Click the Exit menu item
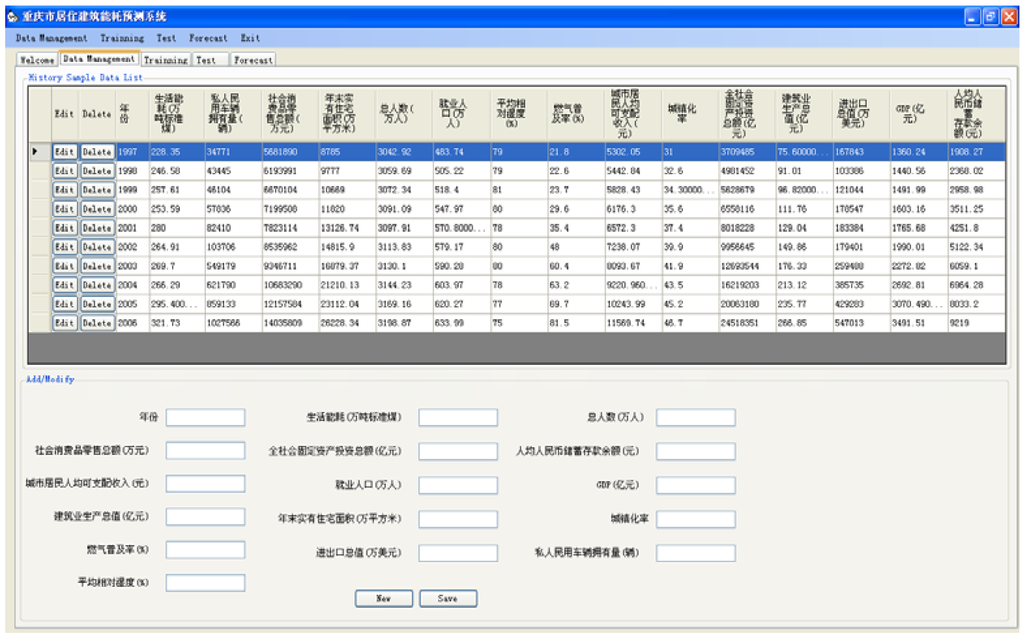Image resolution: width=1024 pixels, height=641 pixels. click(250, 38)
